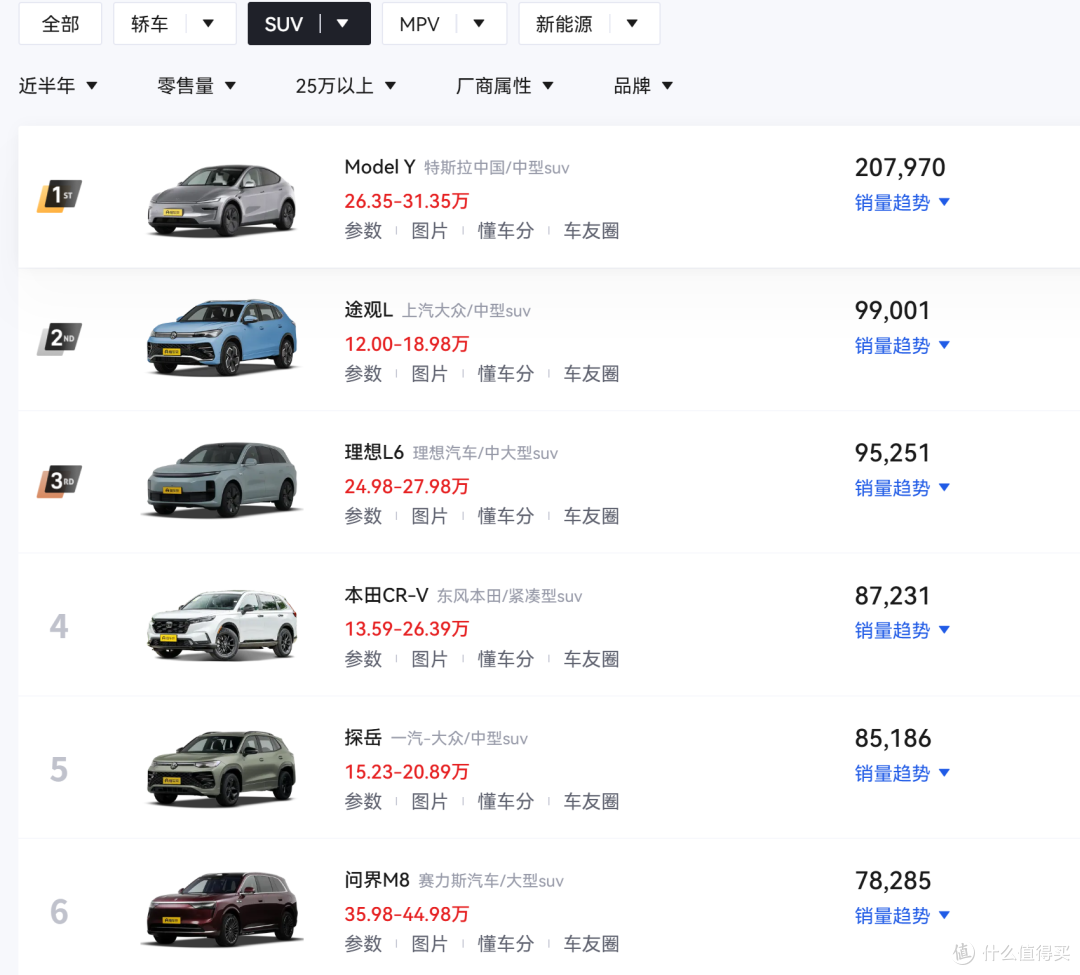This screenshot has height=975, width=1080.
Task: Open 图片 for 探岳
Action: 429,801
